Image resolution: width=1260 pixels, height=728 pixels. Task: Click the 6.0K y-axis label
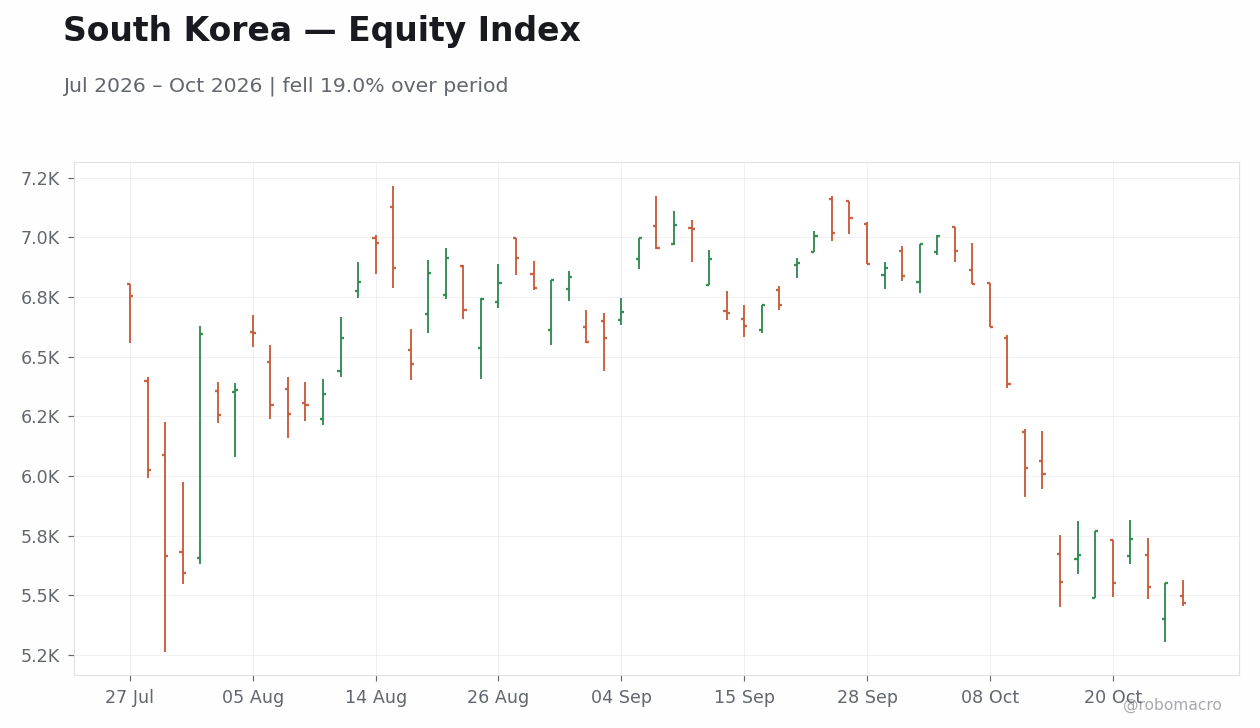[41, 477]
